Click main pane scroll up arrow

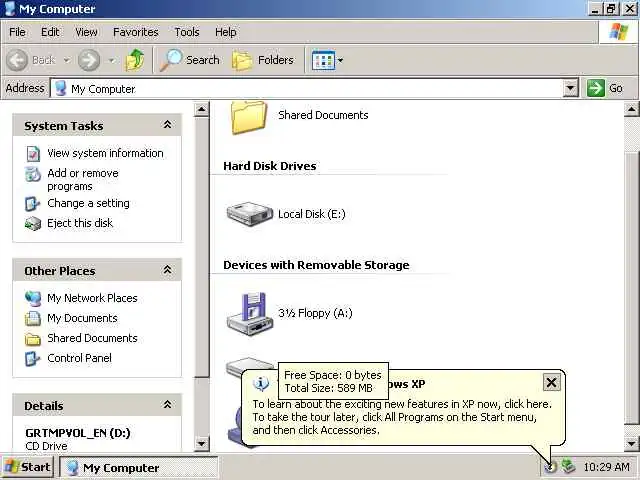[631, 109]
